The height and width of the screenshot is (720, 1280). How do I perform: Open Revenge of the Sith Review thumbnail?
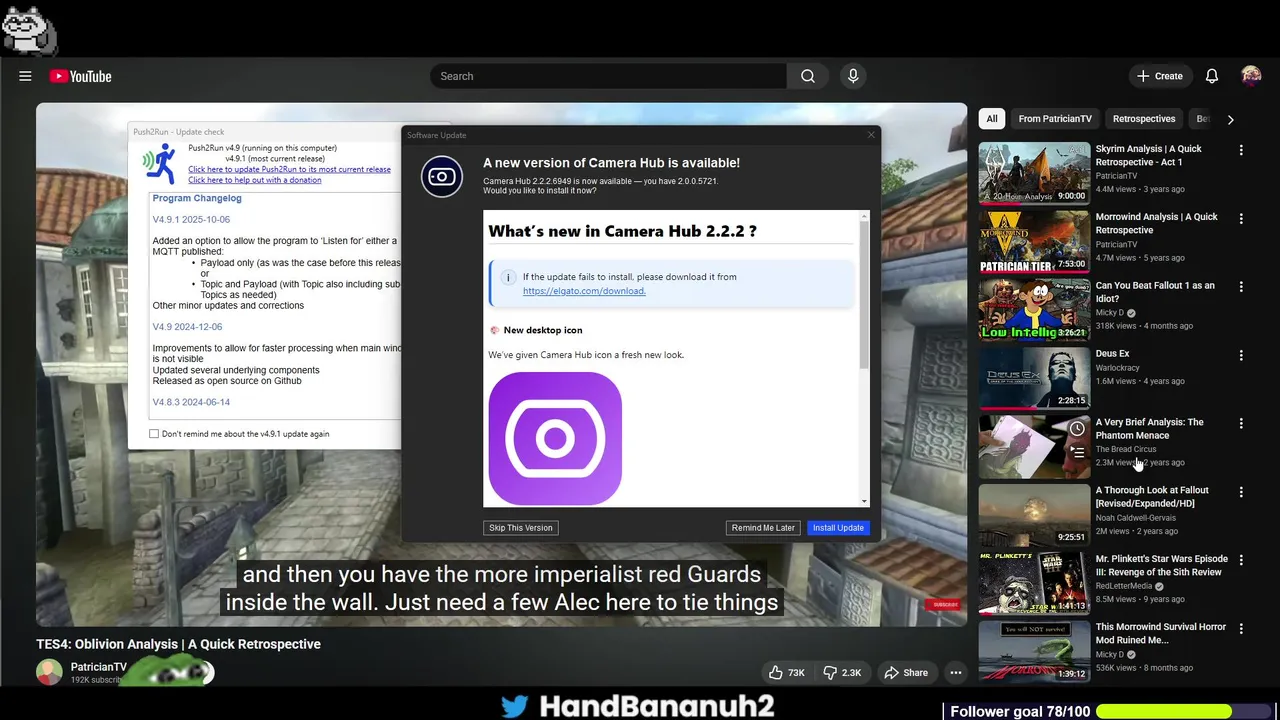pyautogui.click(x=1034, y=583)
